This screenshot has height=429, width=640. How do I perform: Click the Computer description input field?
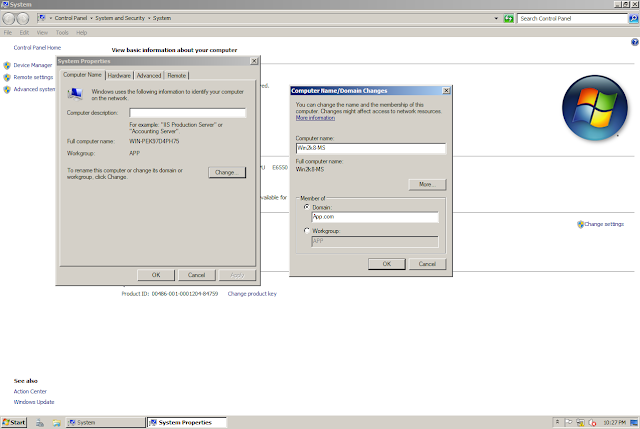[188, 113]
